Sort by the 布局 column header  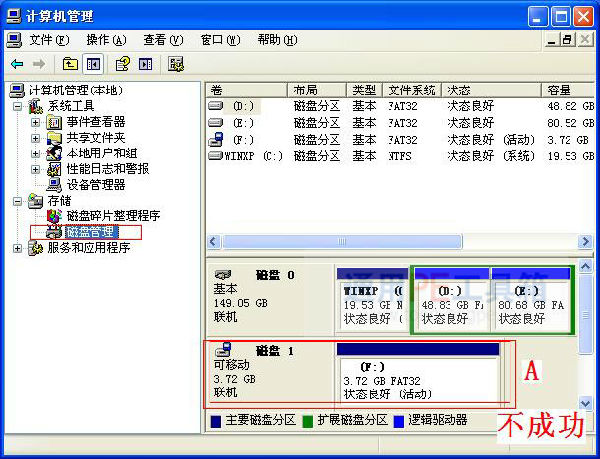coord(317,90)
